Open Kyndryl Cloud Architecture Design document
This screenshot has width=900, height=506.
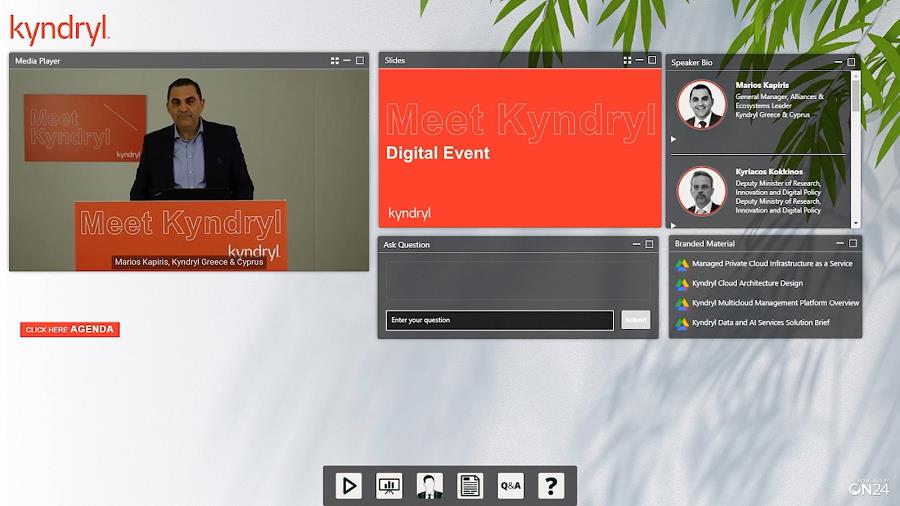(747, 284)
